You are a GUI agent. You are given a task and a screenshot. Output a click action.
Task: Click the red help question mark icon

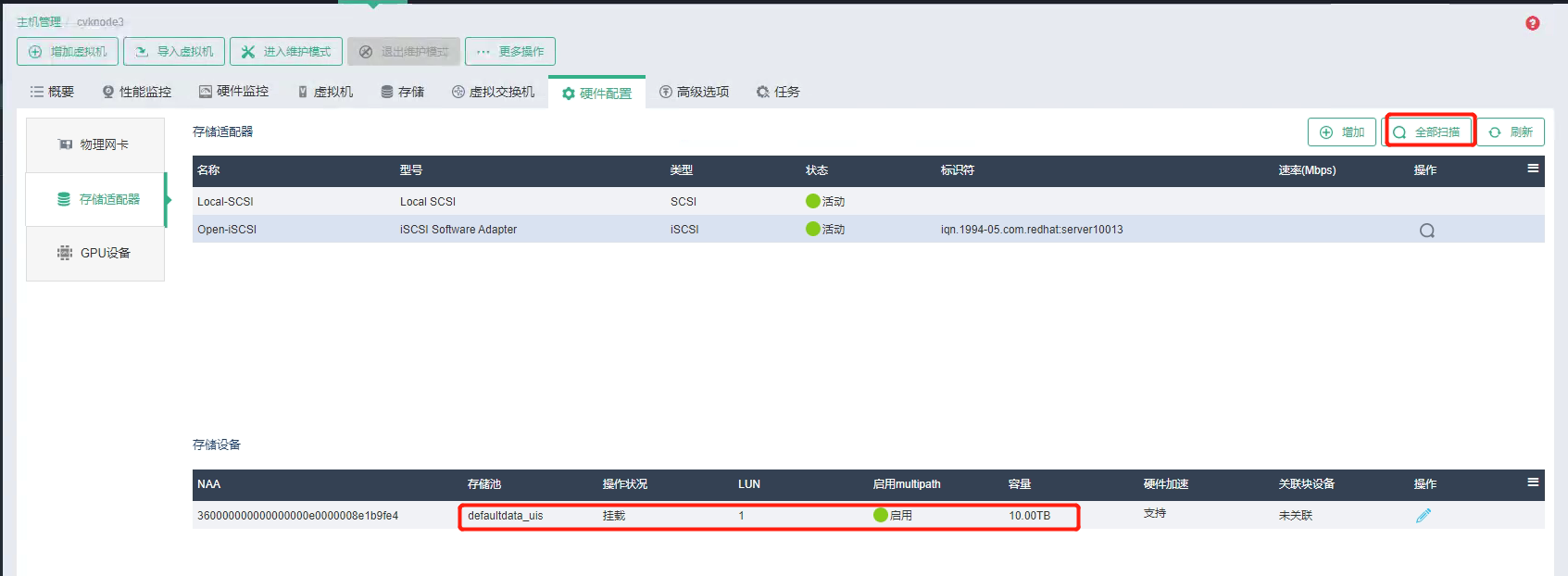[1533, 23]
